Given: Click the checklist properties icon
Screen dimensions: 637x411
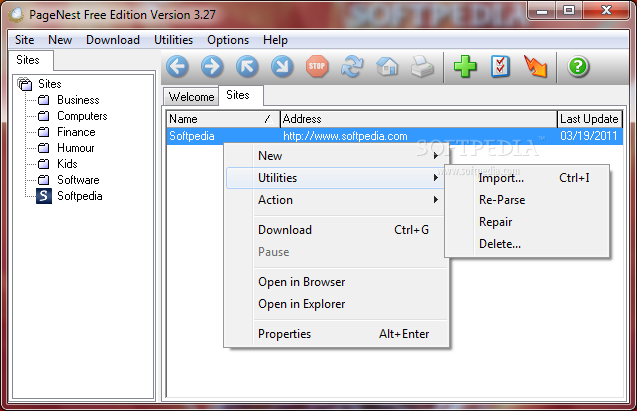Looking at the screenshot, I should pos(500,66).
